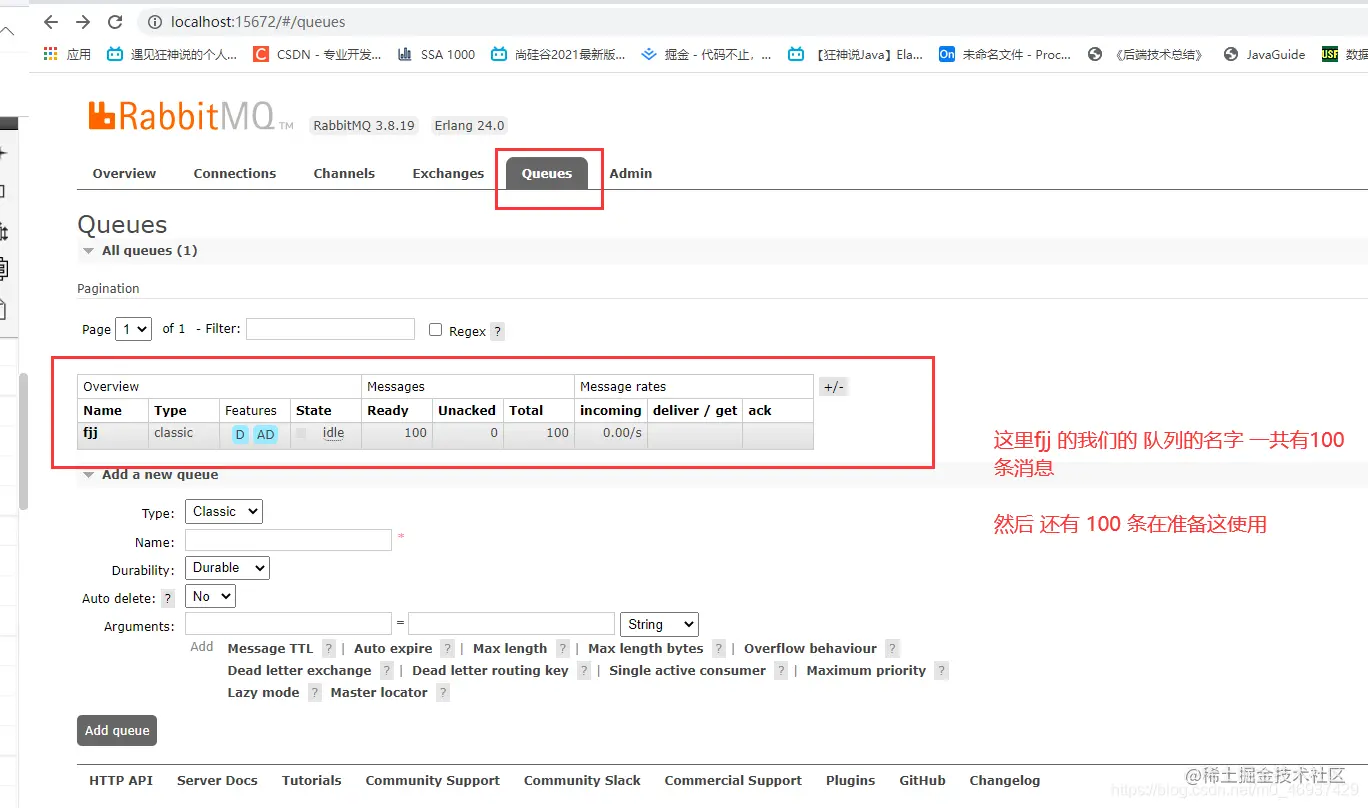Switch to the Channels tab

pos(344,173)
